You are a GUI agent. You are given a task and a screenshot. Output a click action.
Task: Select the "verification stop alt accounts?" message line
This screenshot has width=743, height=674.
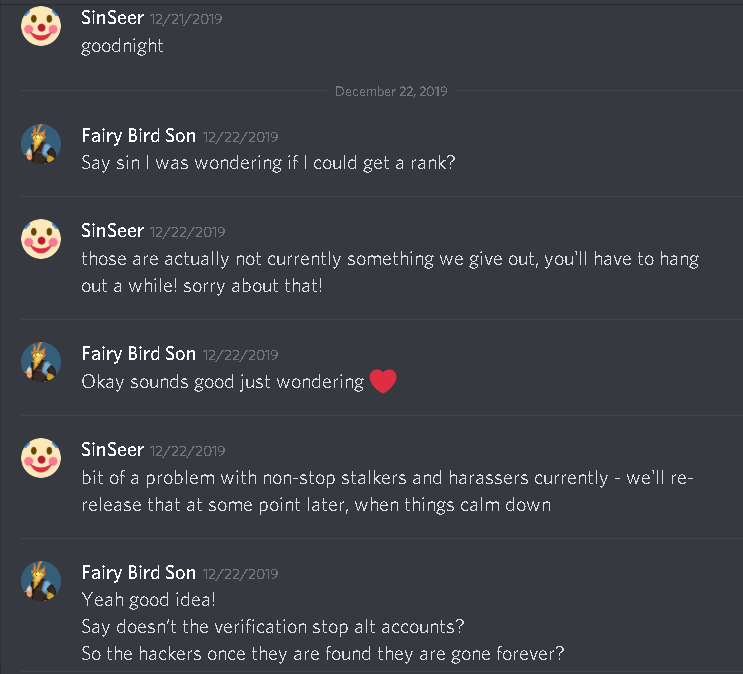point(274,627)
